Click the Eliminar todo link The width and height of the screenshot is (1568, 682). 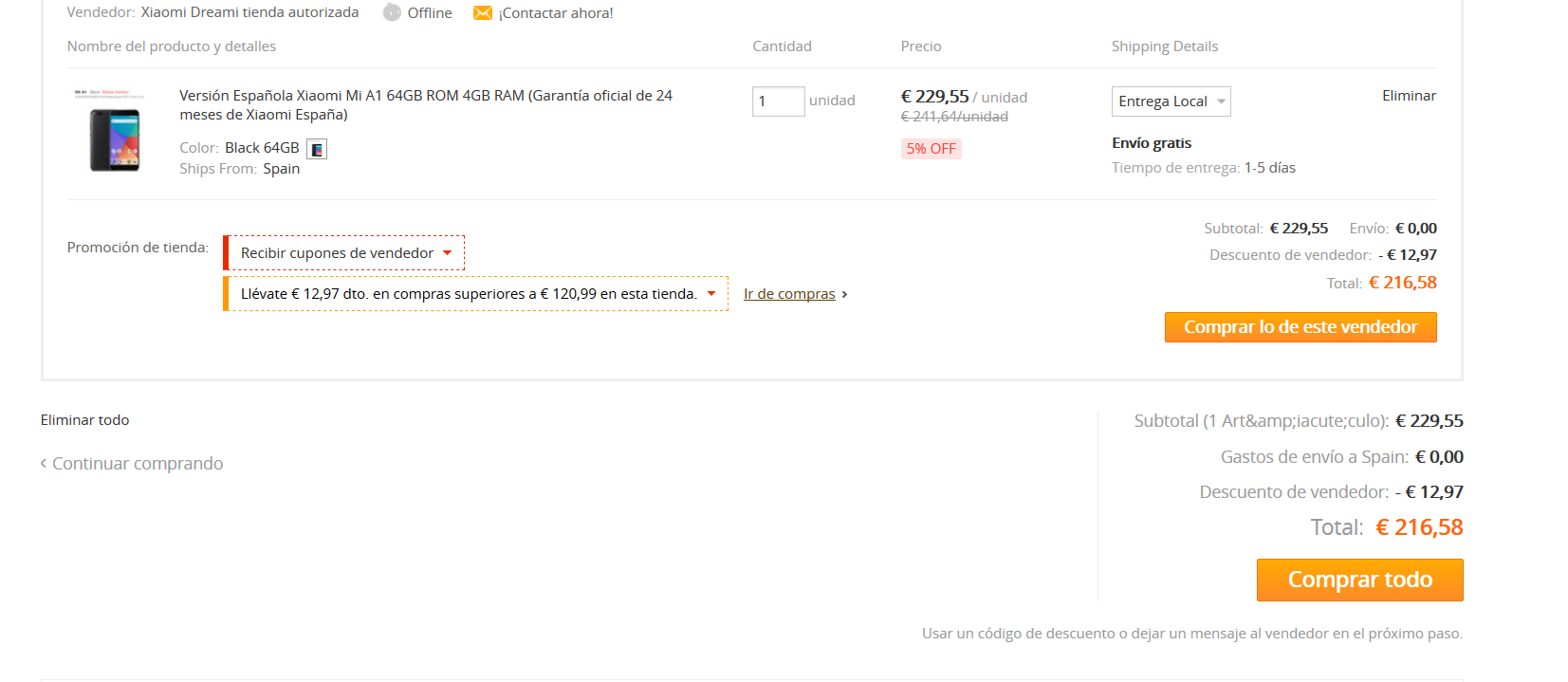[84, 420]
